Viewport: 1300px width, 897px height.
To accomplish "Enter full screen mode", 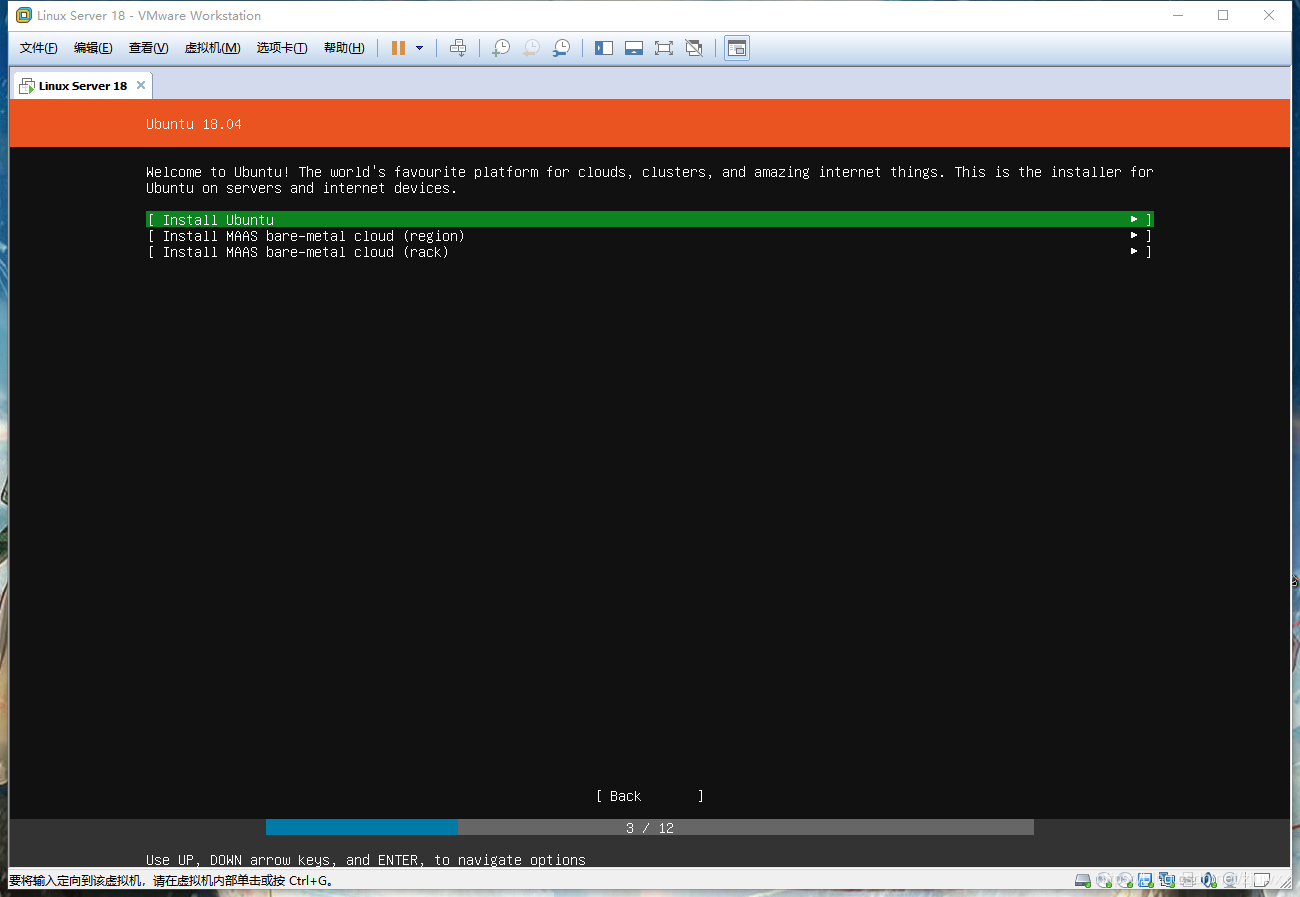I will pos(664,48).
